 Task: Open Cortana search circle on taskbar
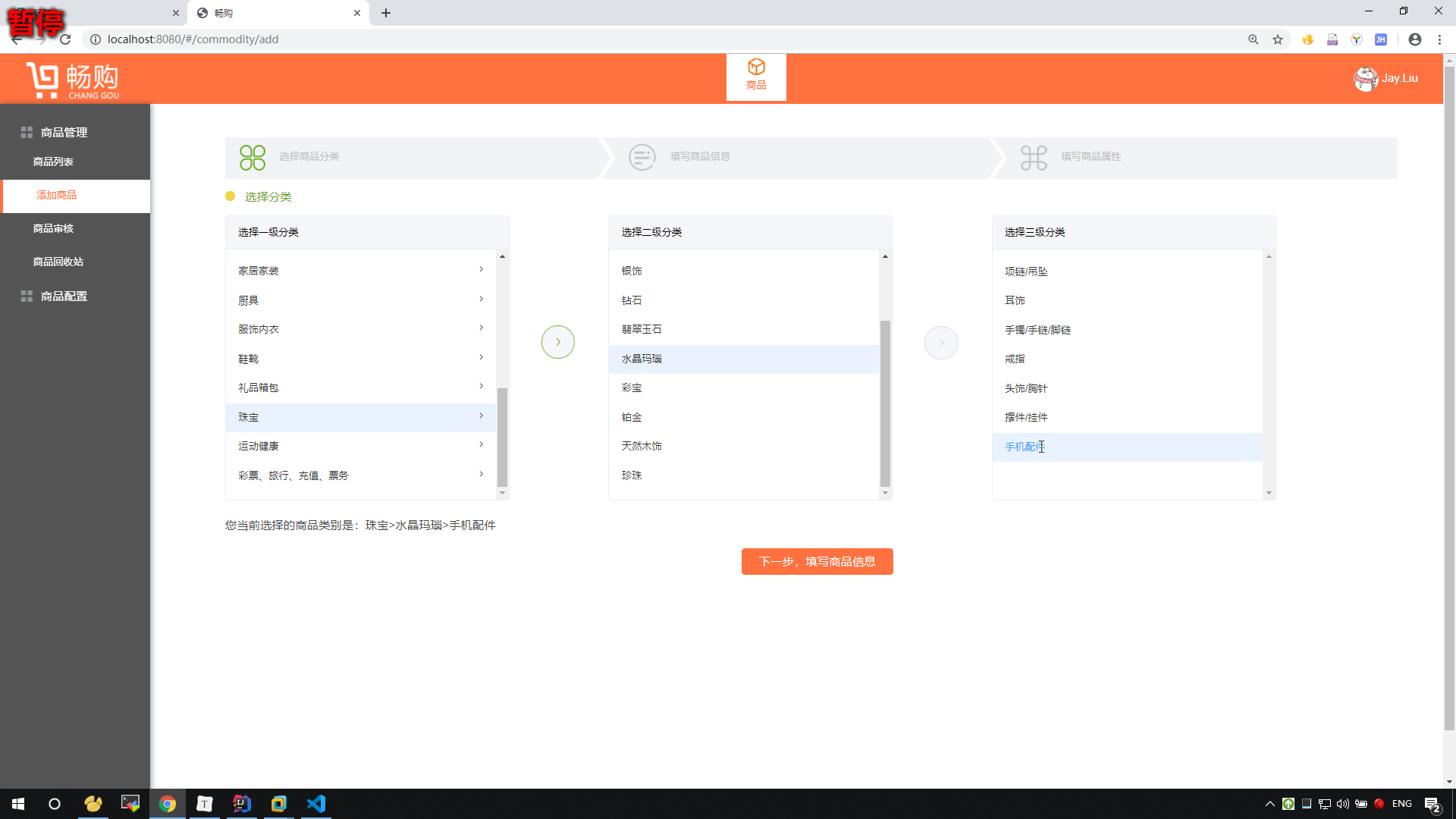55,804
